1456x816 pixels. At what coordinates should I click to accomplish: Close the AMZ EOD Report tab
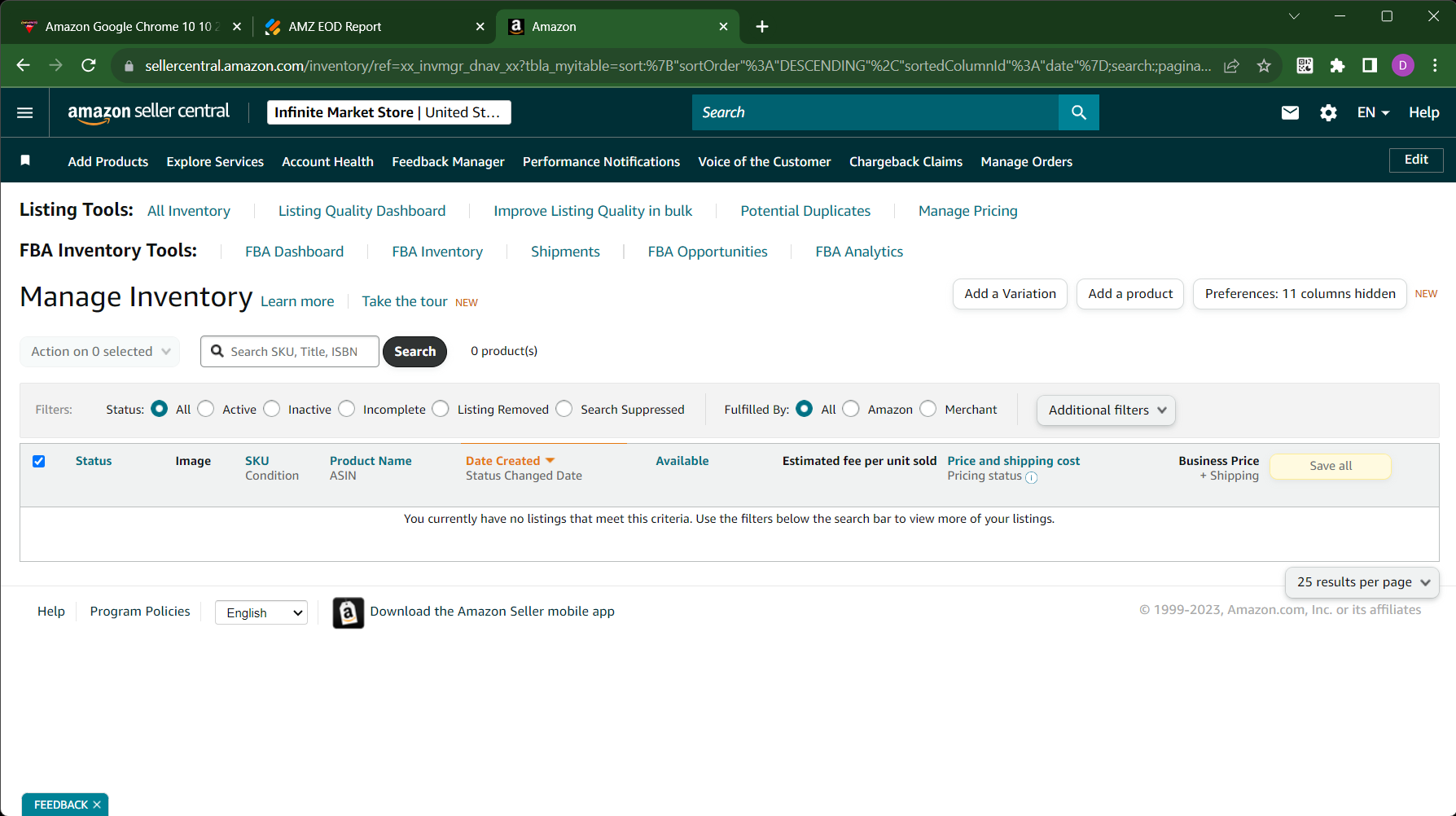click(x=480, y=26)
